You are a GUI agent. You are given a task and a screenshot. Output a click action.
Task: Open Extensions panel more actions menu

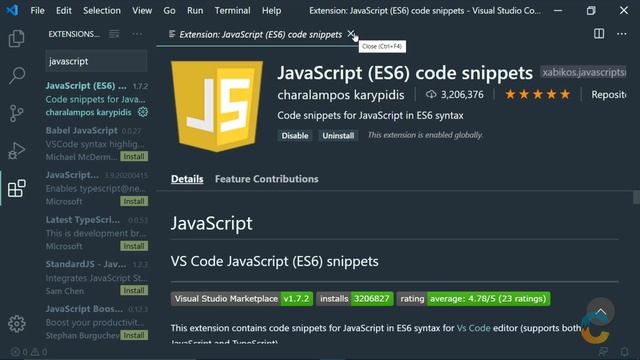(x=137, y=34)
